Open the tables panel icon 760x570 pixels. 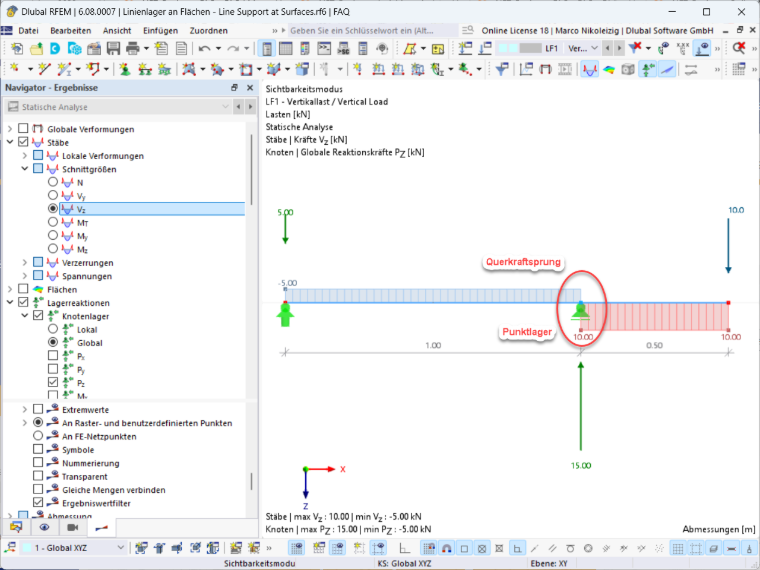coord(286,48)
